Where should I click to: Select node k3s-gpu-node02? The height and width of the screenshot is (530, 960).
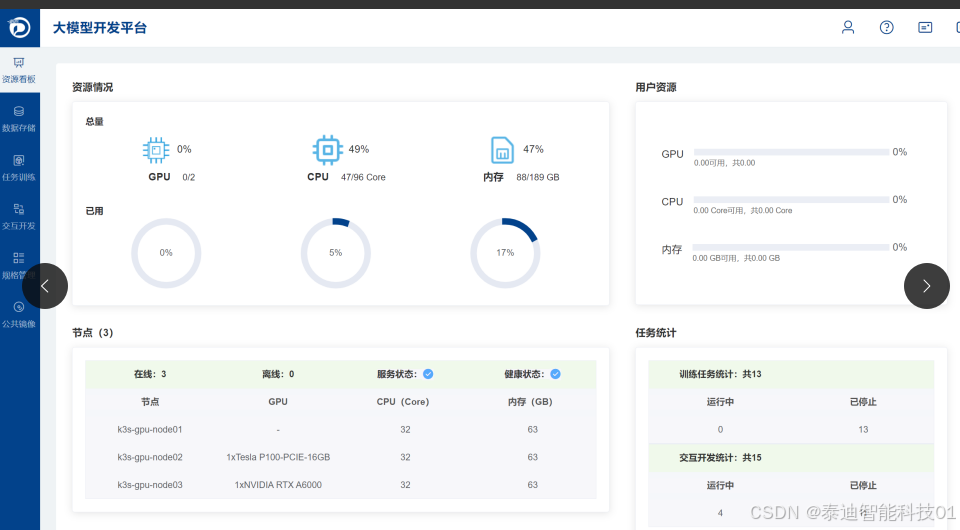coord(150,457)
